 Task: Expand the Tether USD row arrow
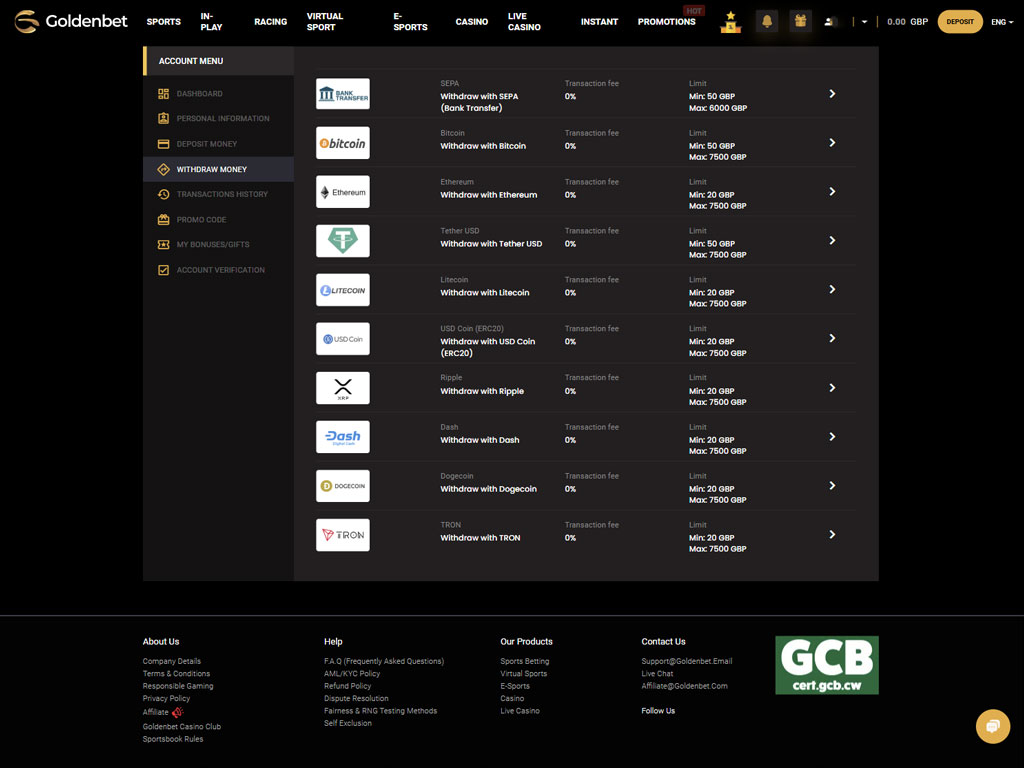(x=832, y=241)
